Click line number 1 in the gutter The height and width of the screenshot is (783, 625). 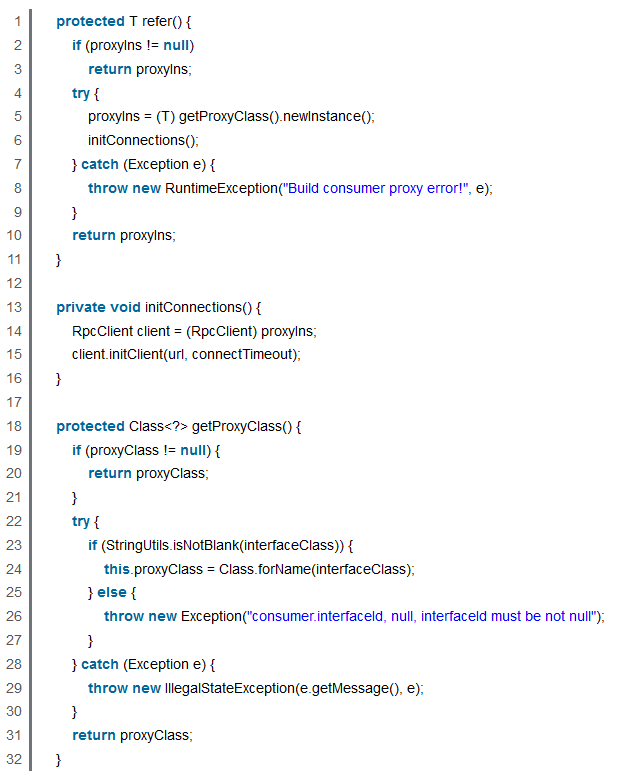18,21
